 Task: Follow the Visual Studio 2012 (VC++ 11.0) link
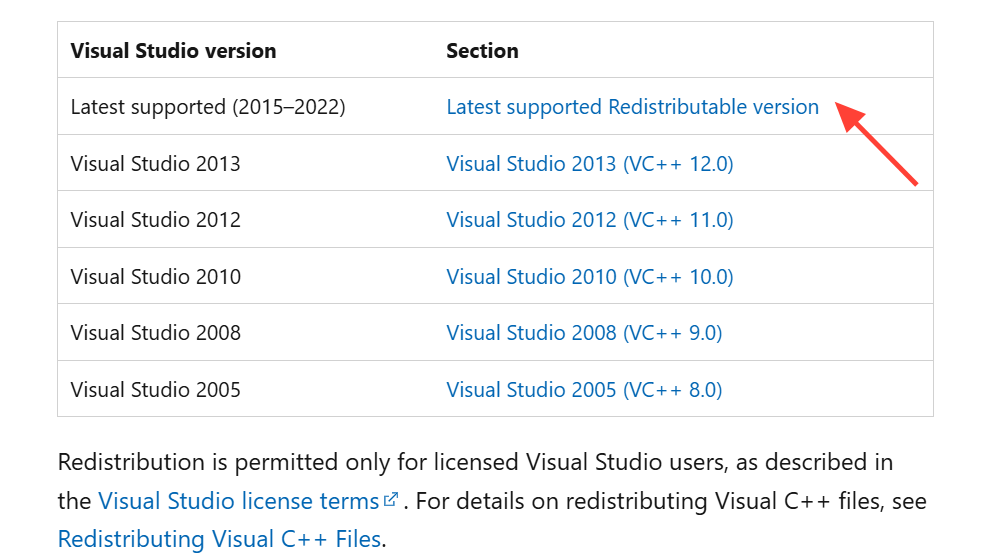point(589,220)
